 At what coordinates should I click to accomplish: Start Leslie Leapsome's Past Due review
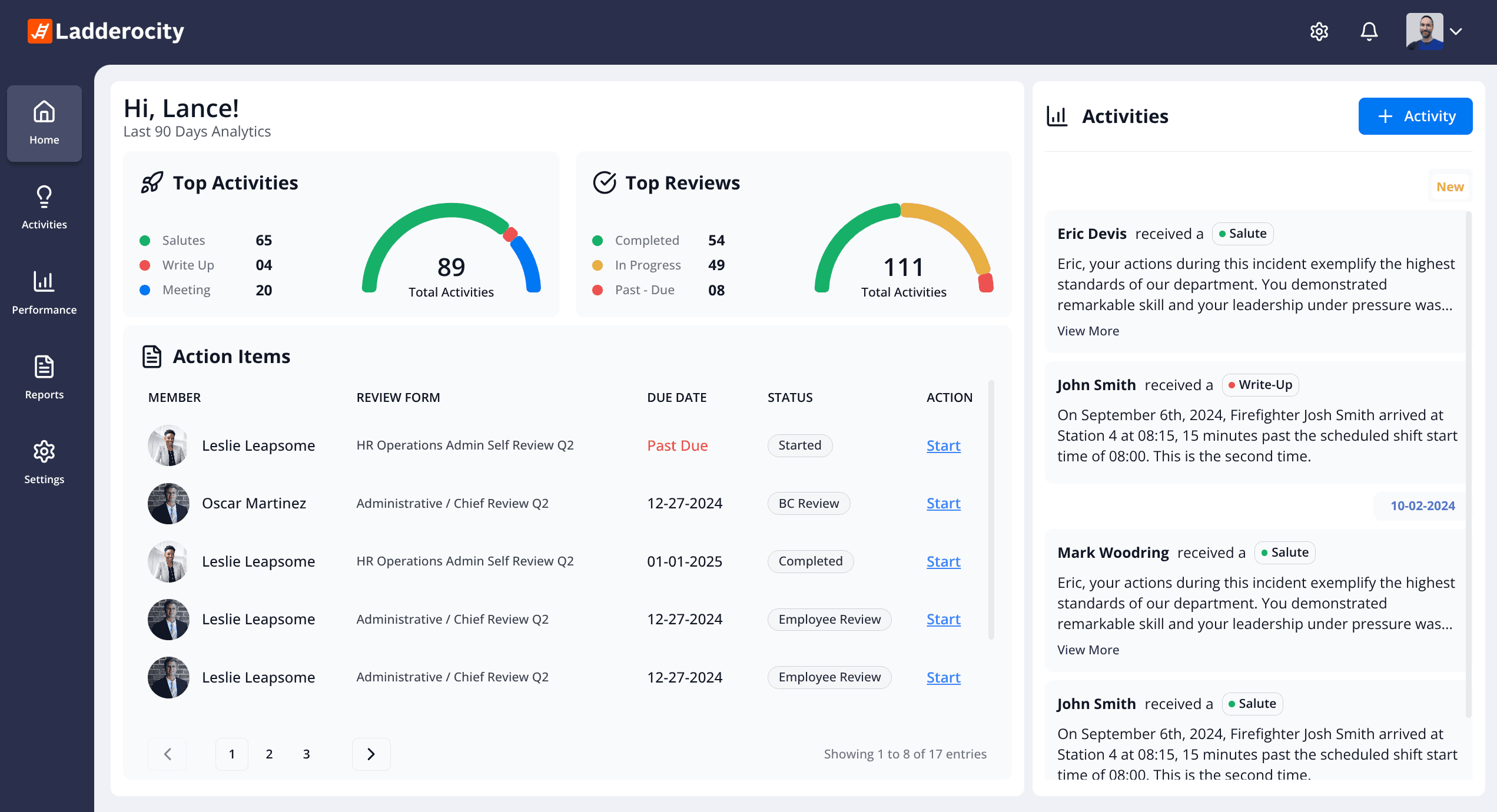pos(943,446)
